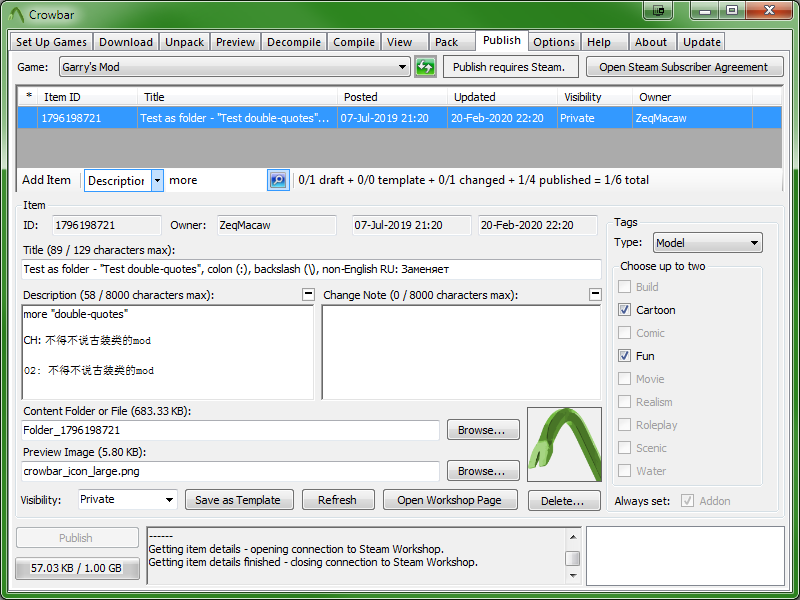Sort by the Updated column header
Screen dimensions: 800x600
click(502, 97)
